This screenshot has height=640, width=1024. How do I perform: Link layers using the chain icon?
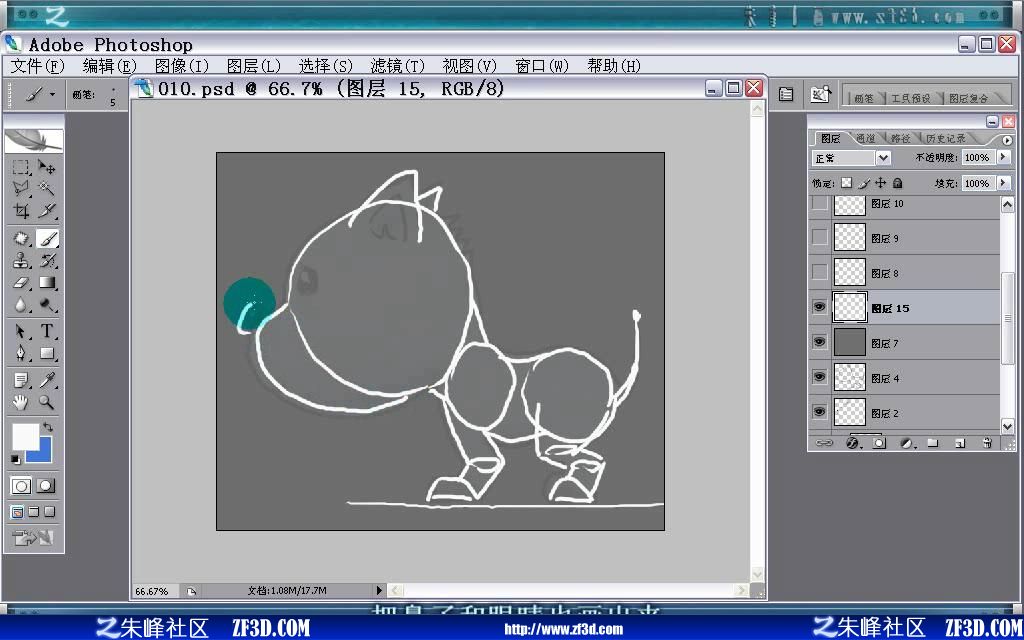[x=825, y=443]
